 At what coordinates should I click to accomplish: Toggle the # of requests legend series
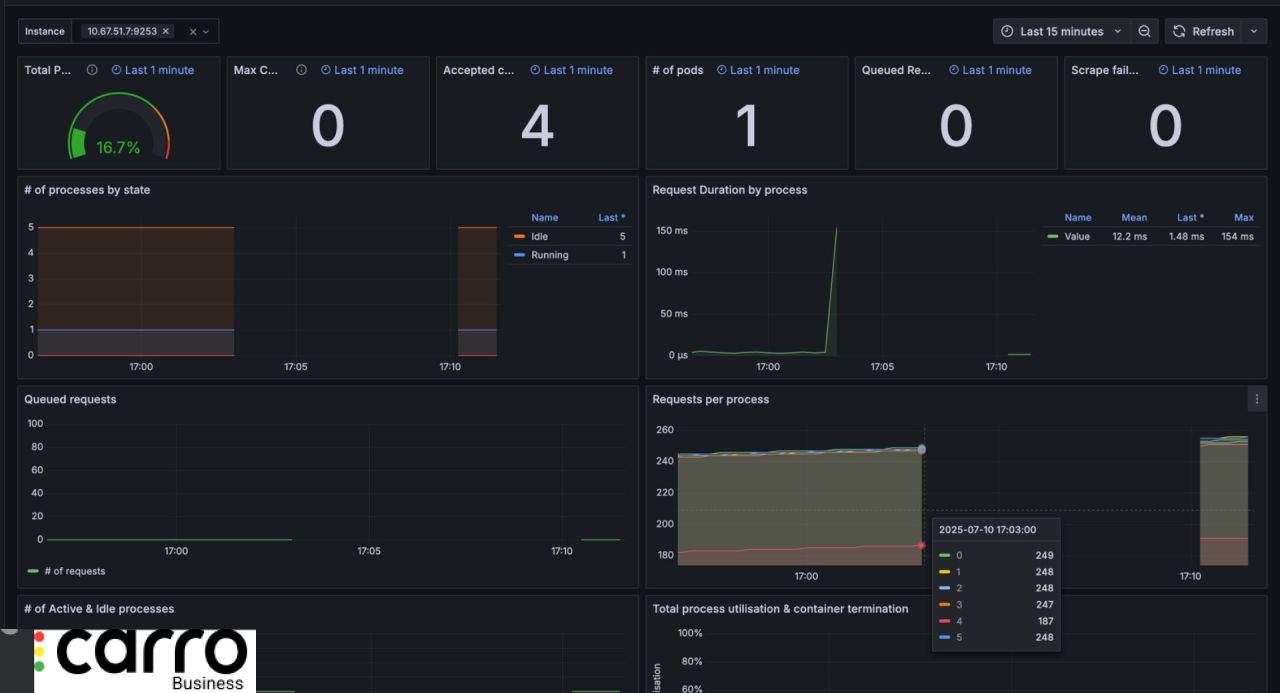pyautogui.click(x=74, y=571)
